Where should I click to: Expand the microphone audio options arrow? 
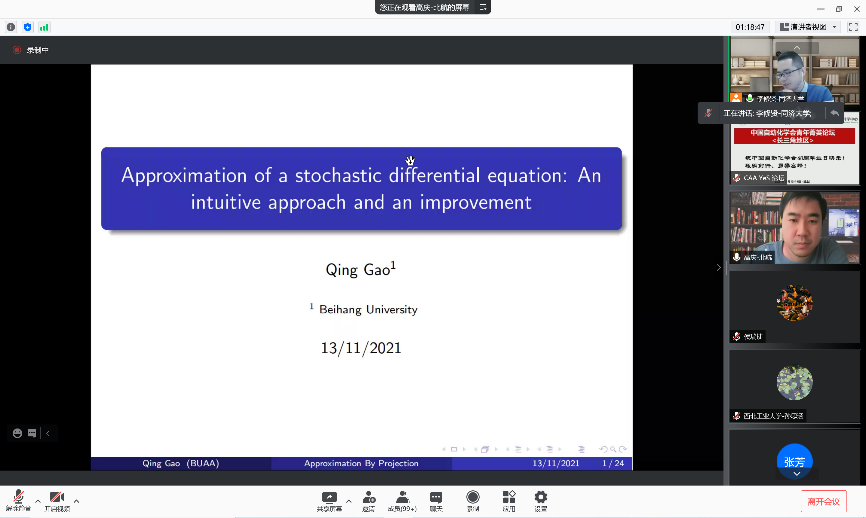38,500
